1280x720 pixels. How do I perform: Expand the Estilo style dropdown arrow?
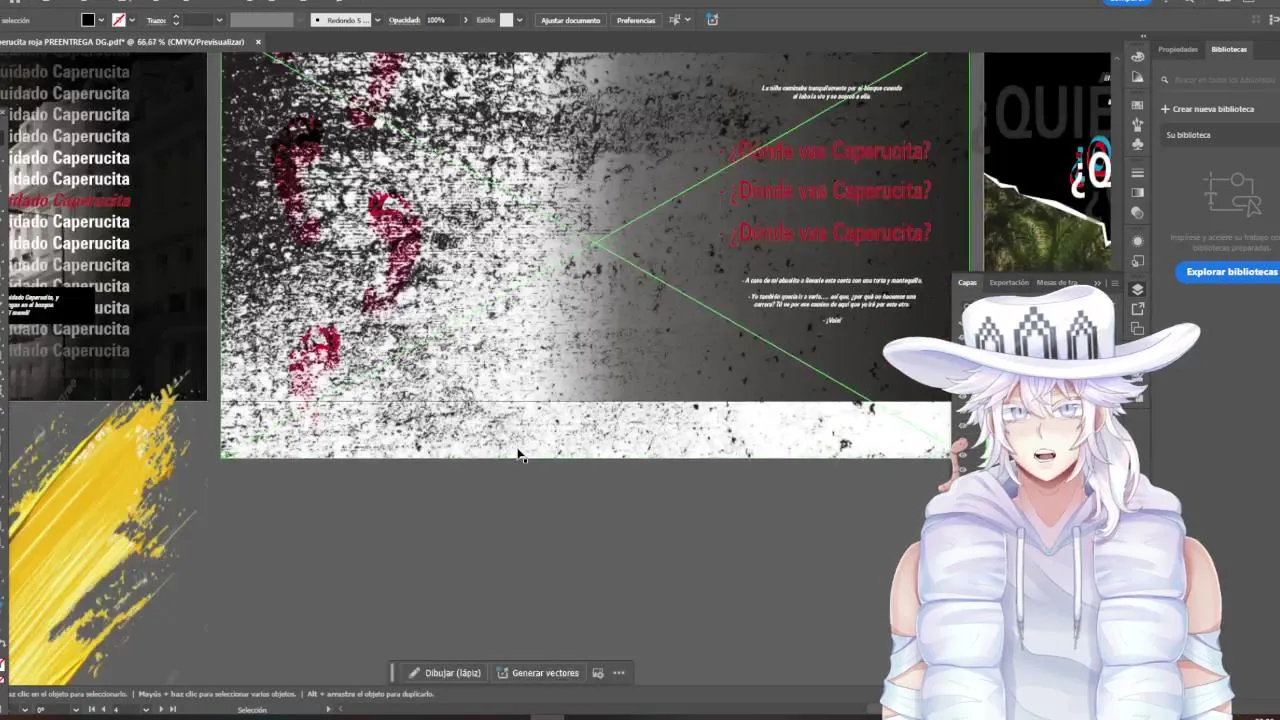tap(519, 20)
